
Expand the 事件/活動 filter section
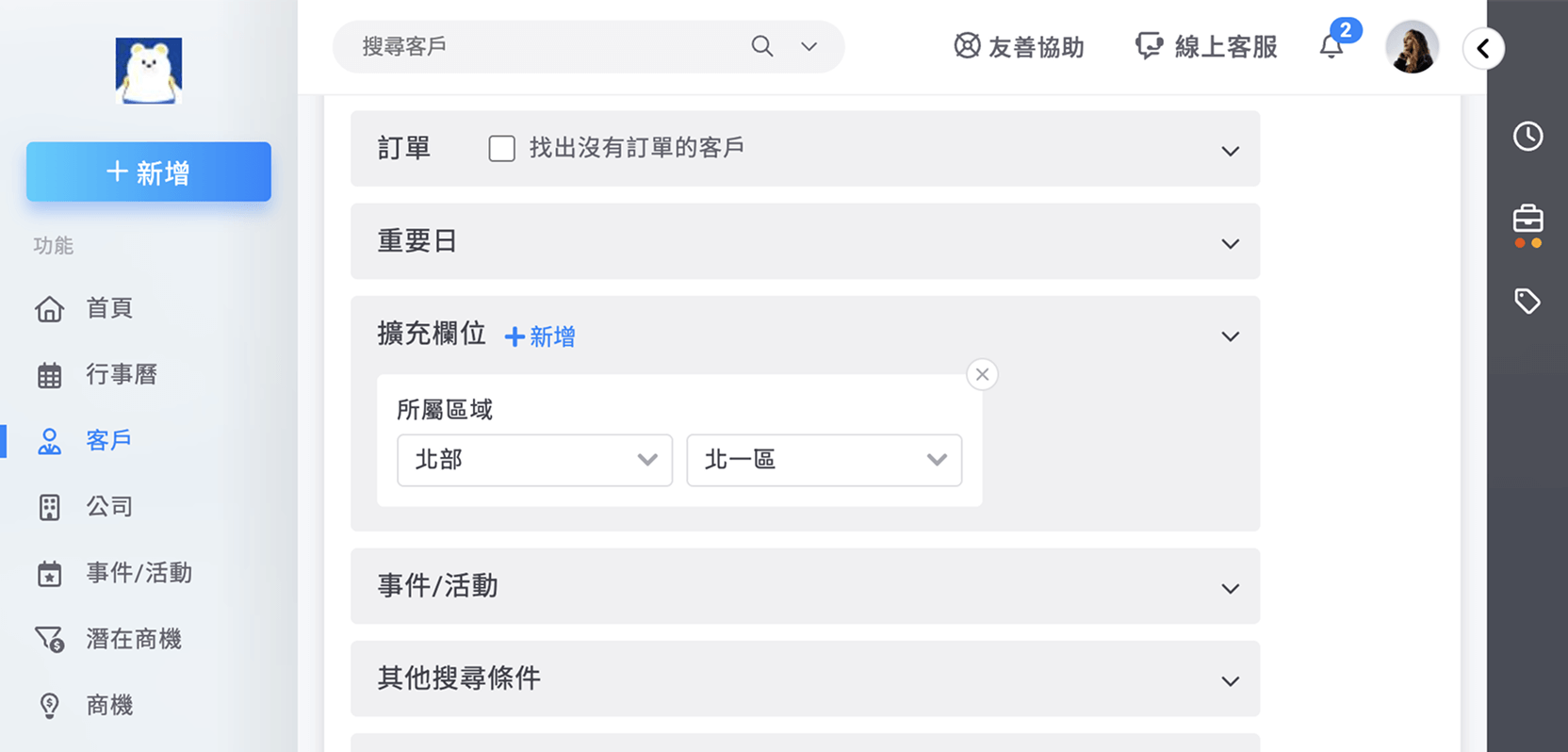click(1231, 589)
